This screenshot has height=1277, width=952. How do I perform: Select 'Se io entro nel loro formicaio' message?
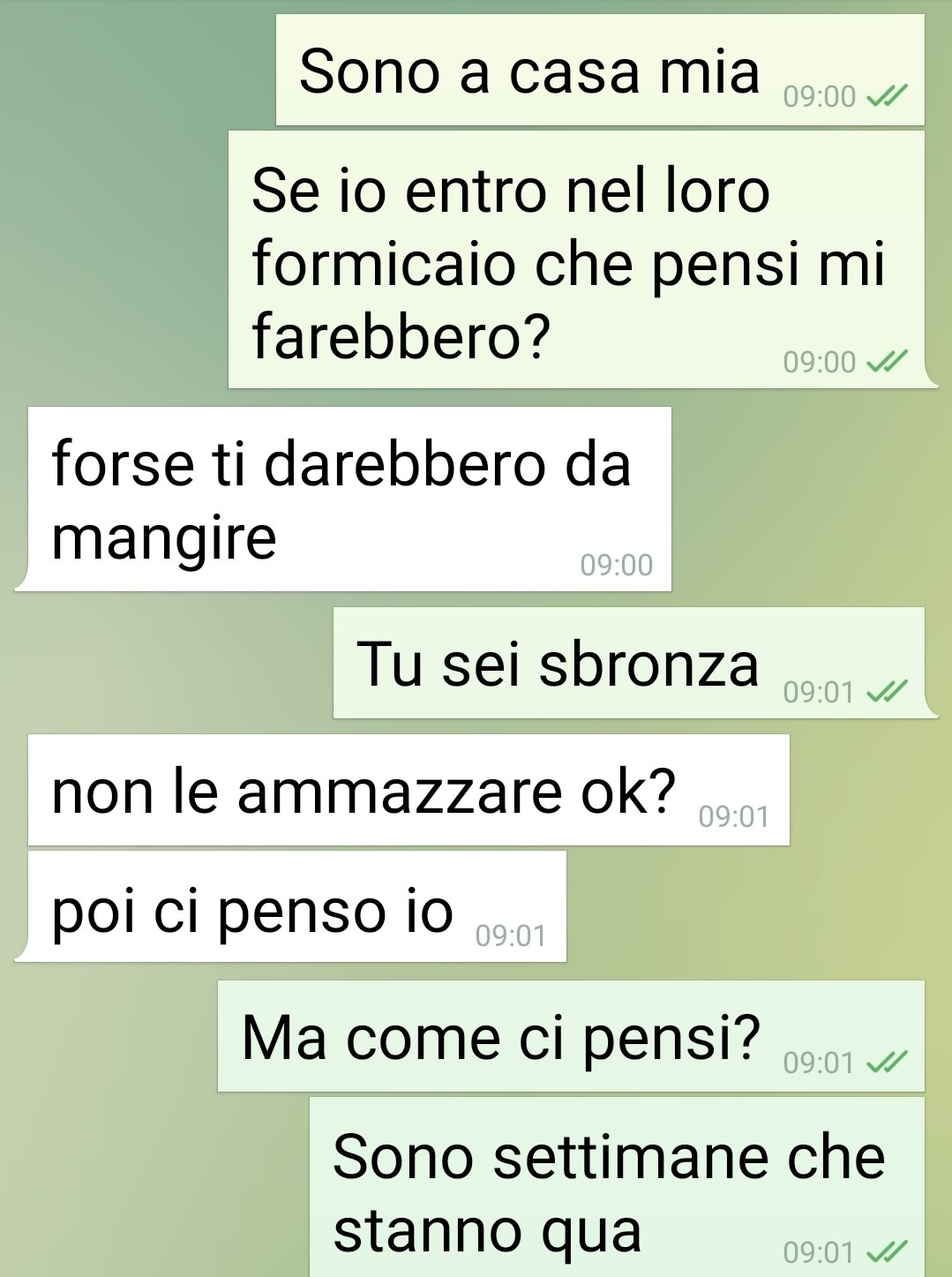click(582, 259)
